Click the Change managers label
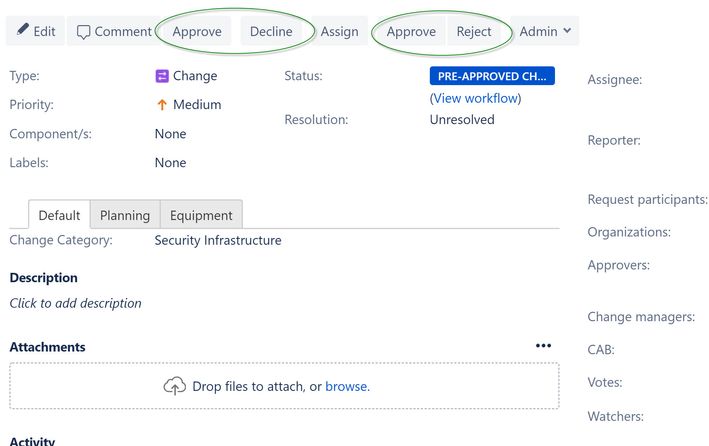The height and width of the screenshot is (446, 709). (641, 317)
